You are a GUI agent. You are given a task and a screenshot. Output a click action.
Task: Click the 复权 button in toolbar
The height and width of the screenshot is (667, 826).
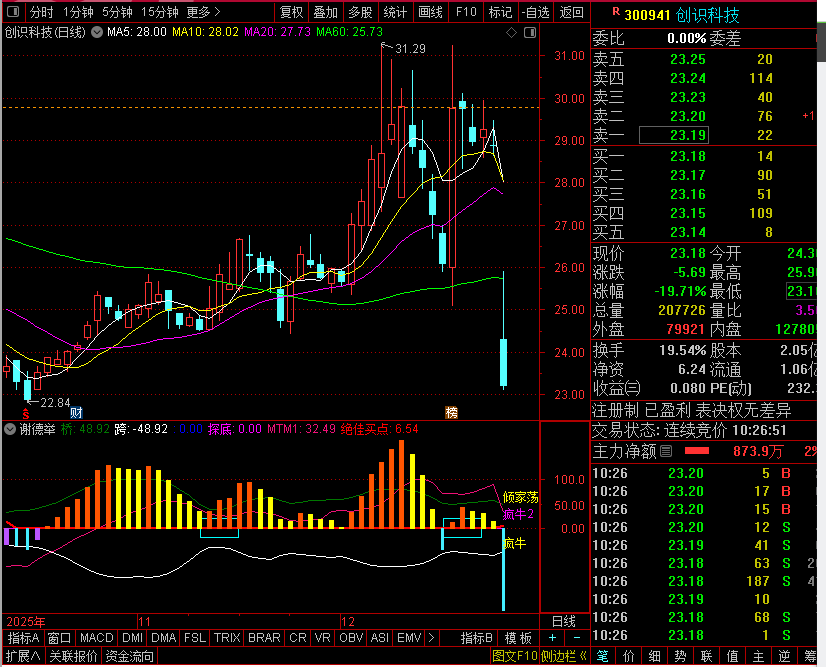(x=291, y=13)
